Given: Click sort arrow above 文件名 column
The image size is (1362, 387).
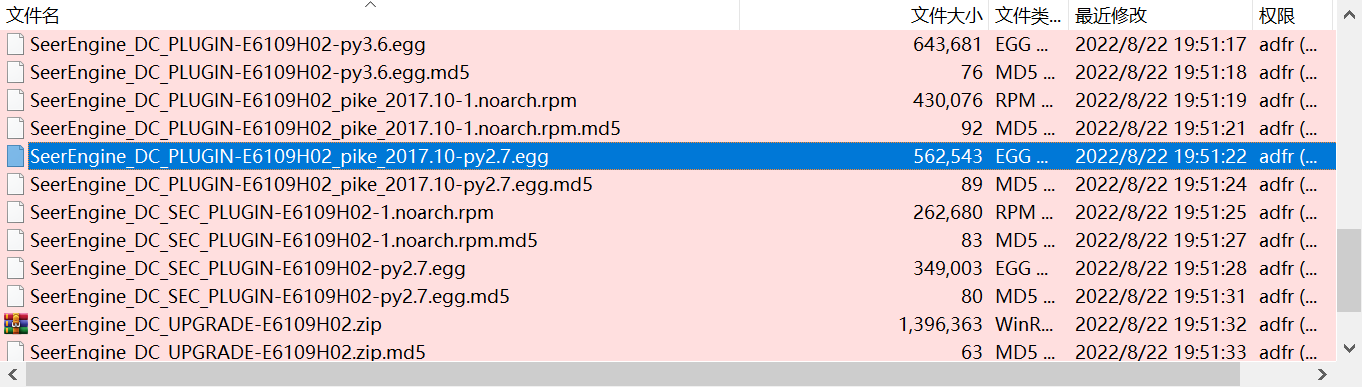Looking at the screenshot, I should (370, 5).
